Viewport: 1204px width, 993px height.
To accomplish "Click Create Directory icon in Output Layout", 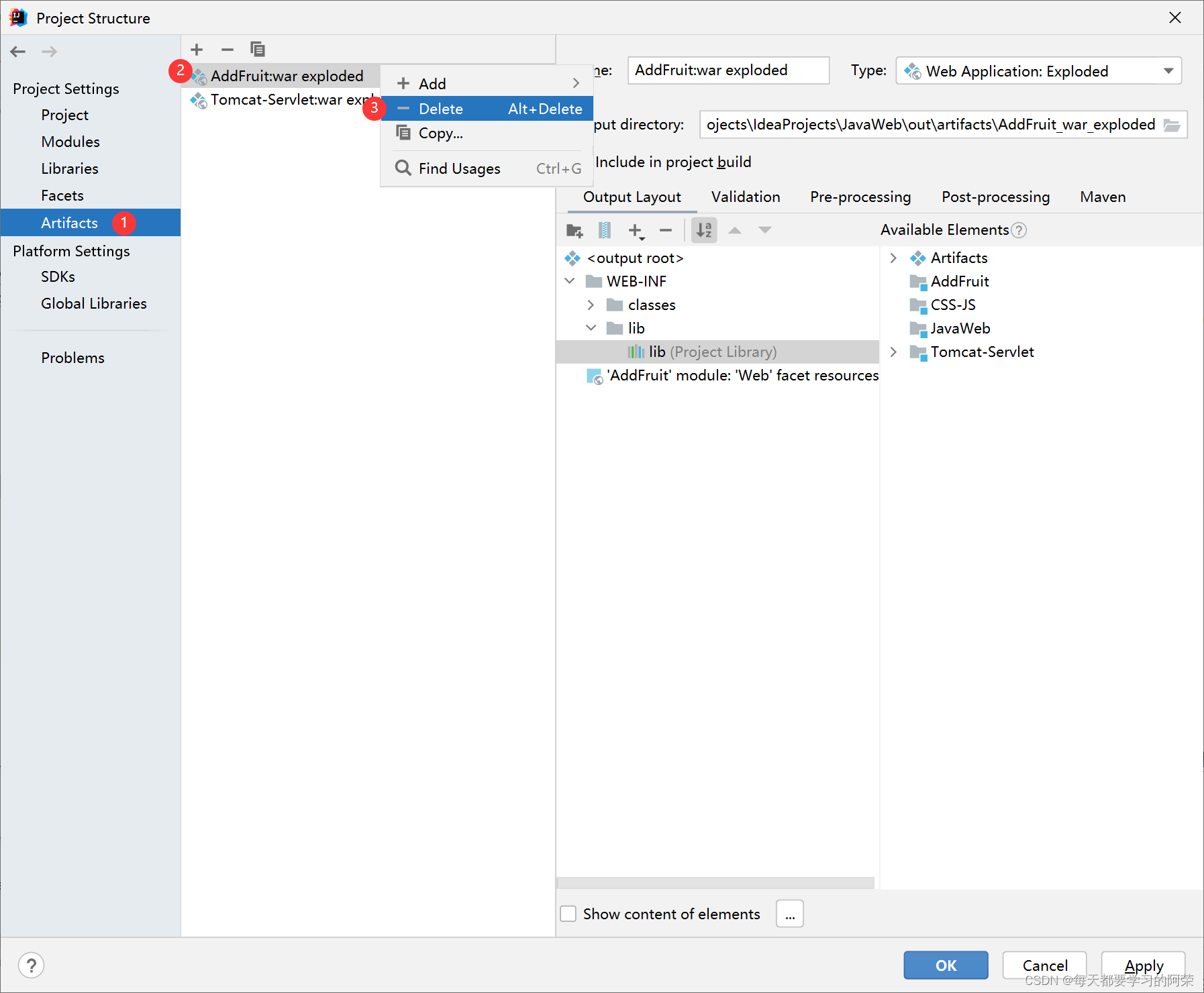I will tap(574, 231).
